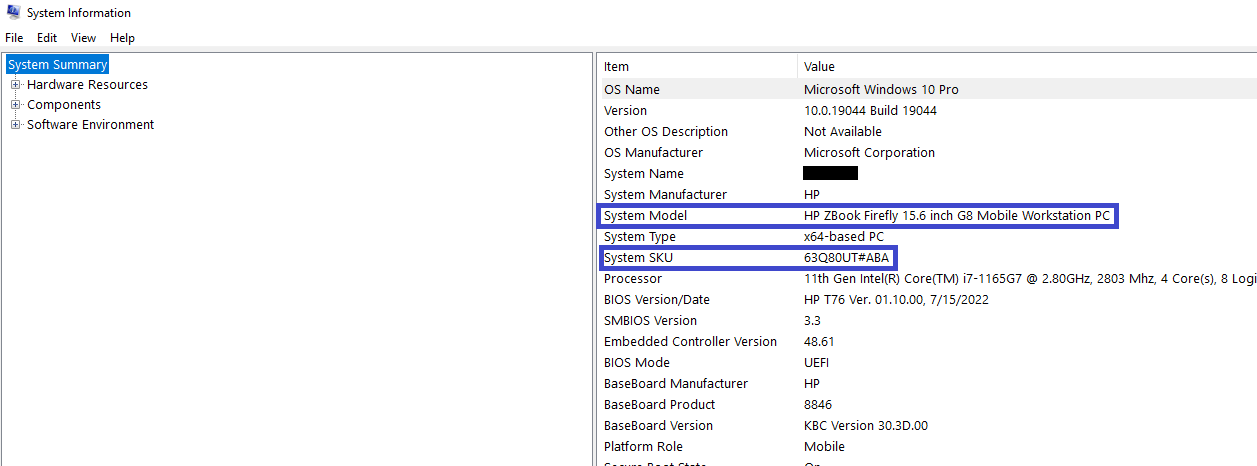Select the BIOS Version/Date row

[657, 300]
